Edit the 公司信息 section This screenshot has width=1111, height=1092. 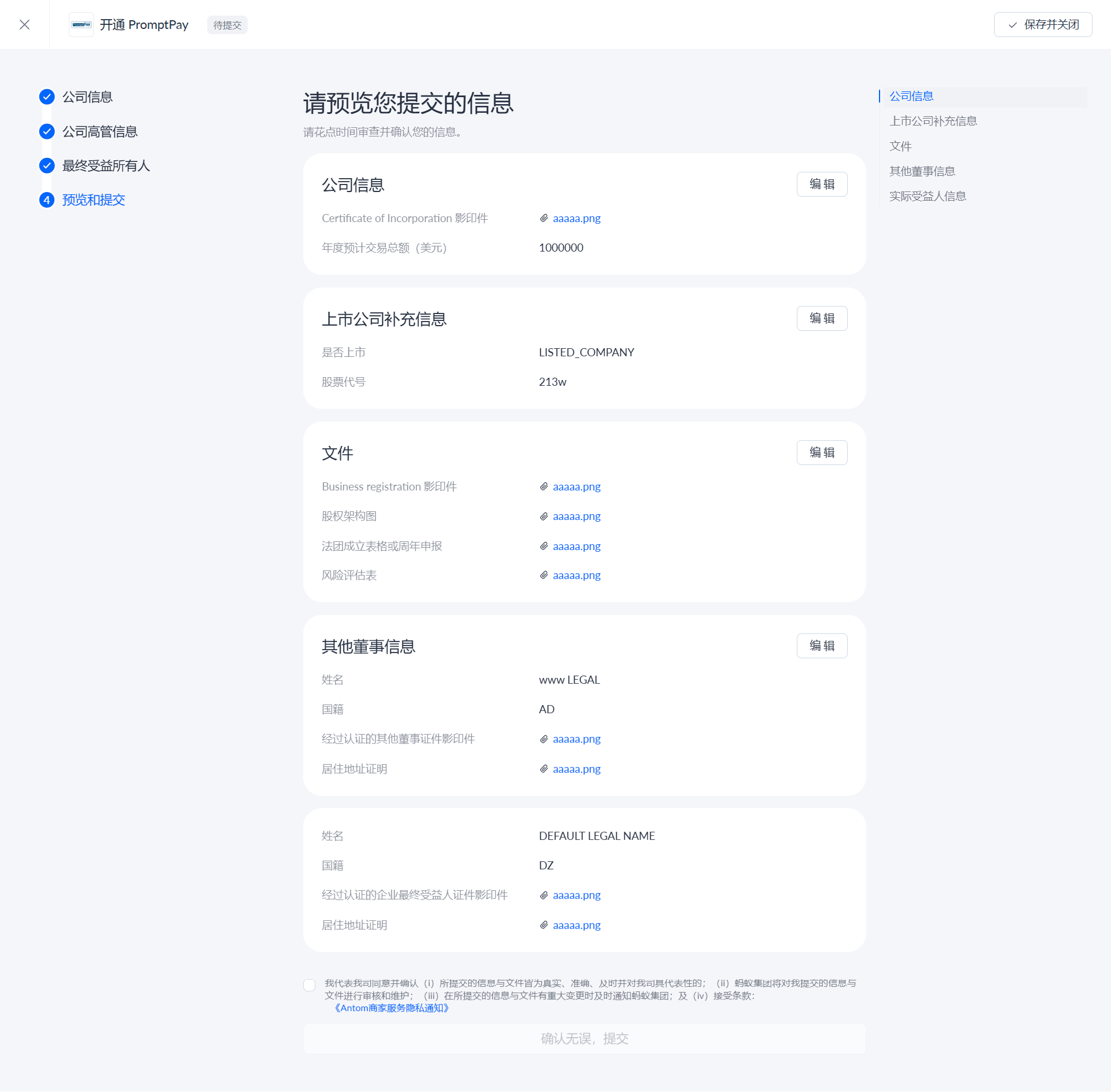coord(822,184)
